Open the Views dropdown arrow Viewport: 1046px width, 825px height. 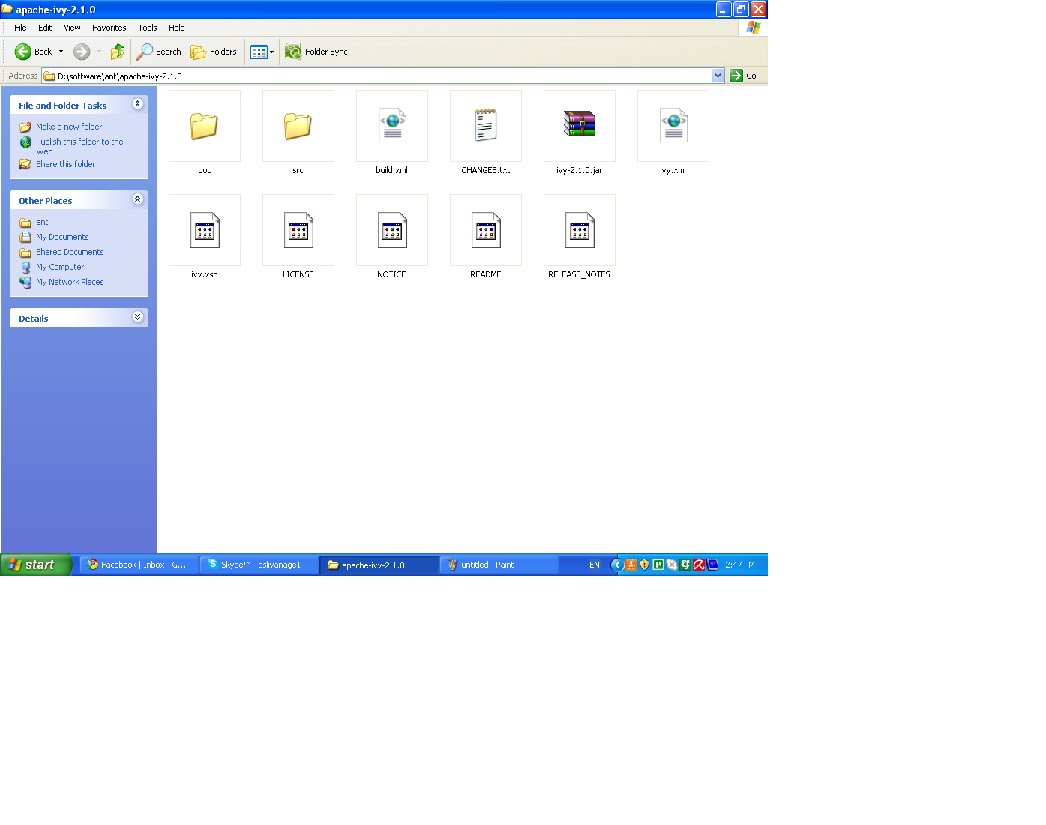point(272,52)
